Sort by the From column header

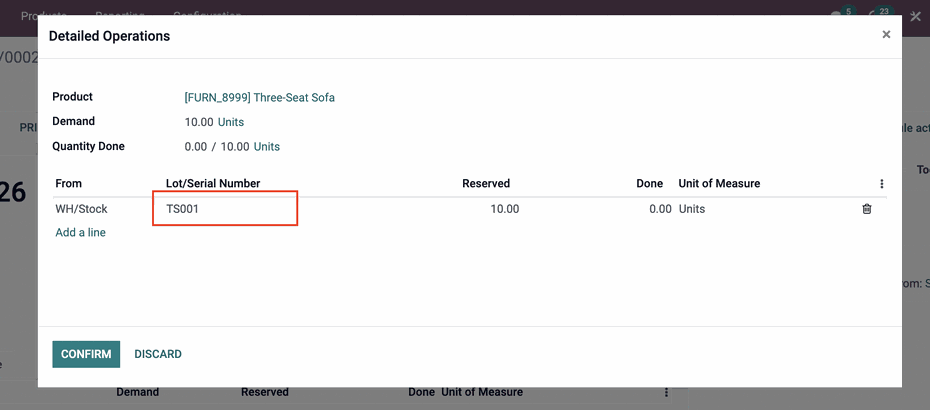pos(69,183)
